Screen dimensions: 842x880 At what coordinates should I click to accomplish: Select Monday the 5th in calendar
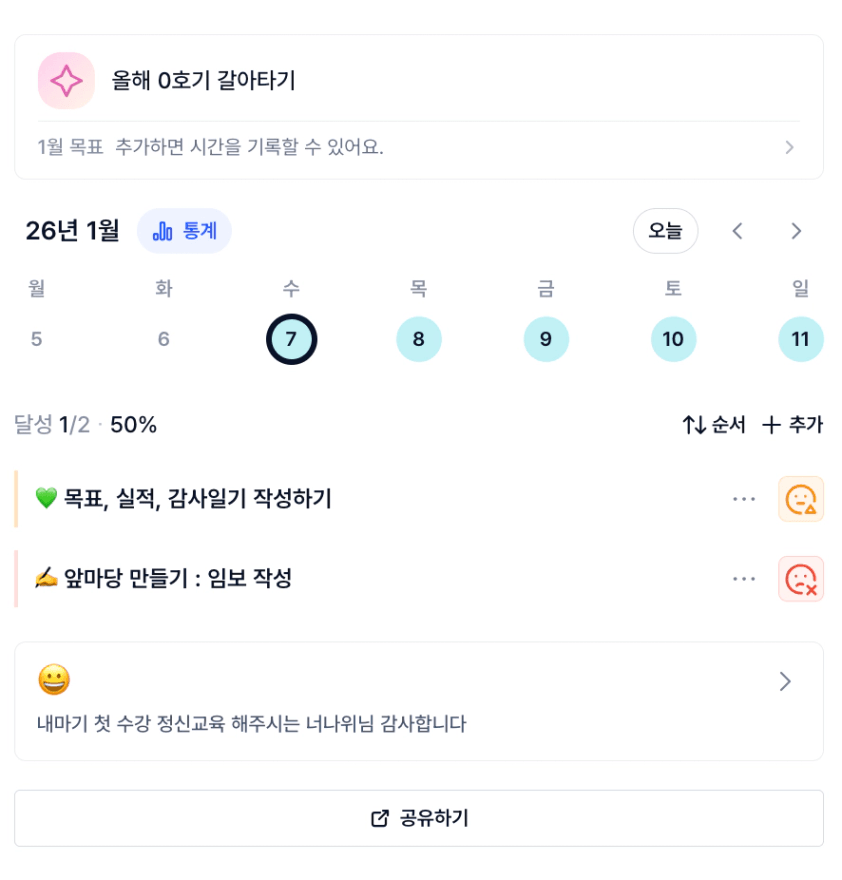point(37,339)
